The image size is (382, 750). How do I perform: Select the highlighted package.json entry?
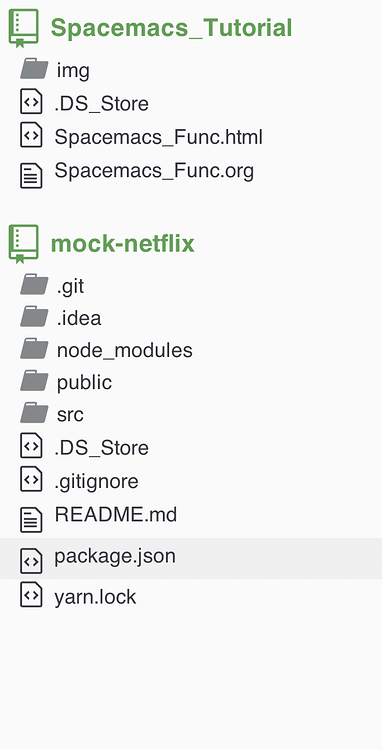click(191, 558)
